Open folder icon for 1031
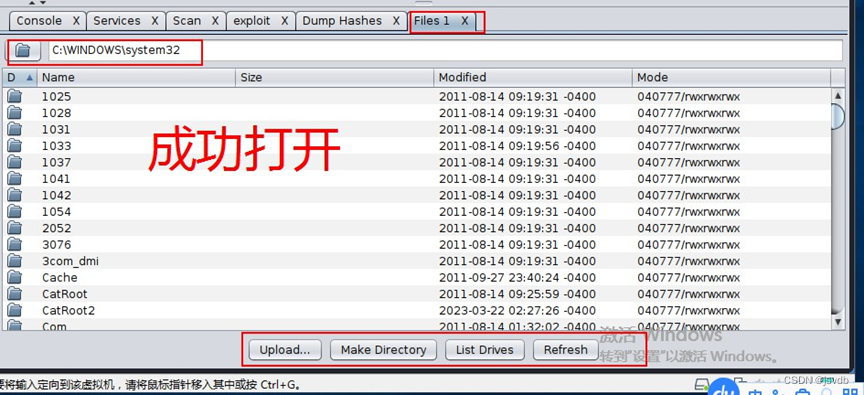 pos(14,129)
